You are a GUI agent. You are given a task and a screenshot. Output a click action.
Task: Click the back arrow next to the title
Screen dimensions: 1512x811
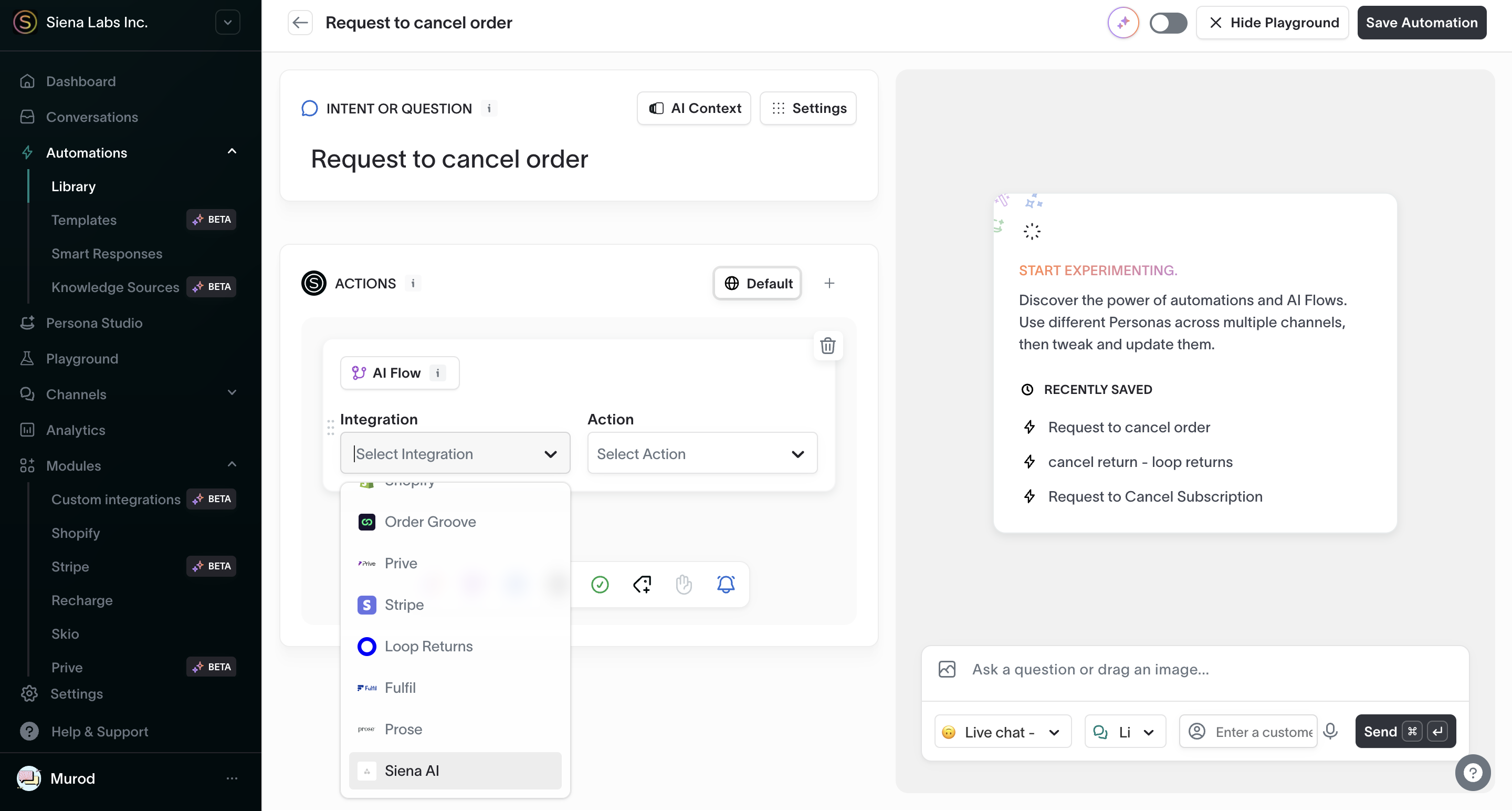coord(300,22)
